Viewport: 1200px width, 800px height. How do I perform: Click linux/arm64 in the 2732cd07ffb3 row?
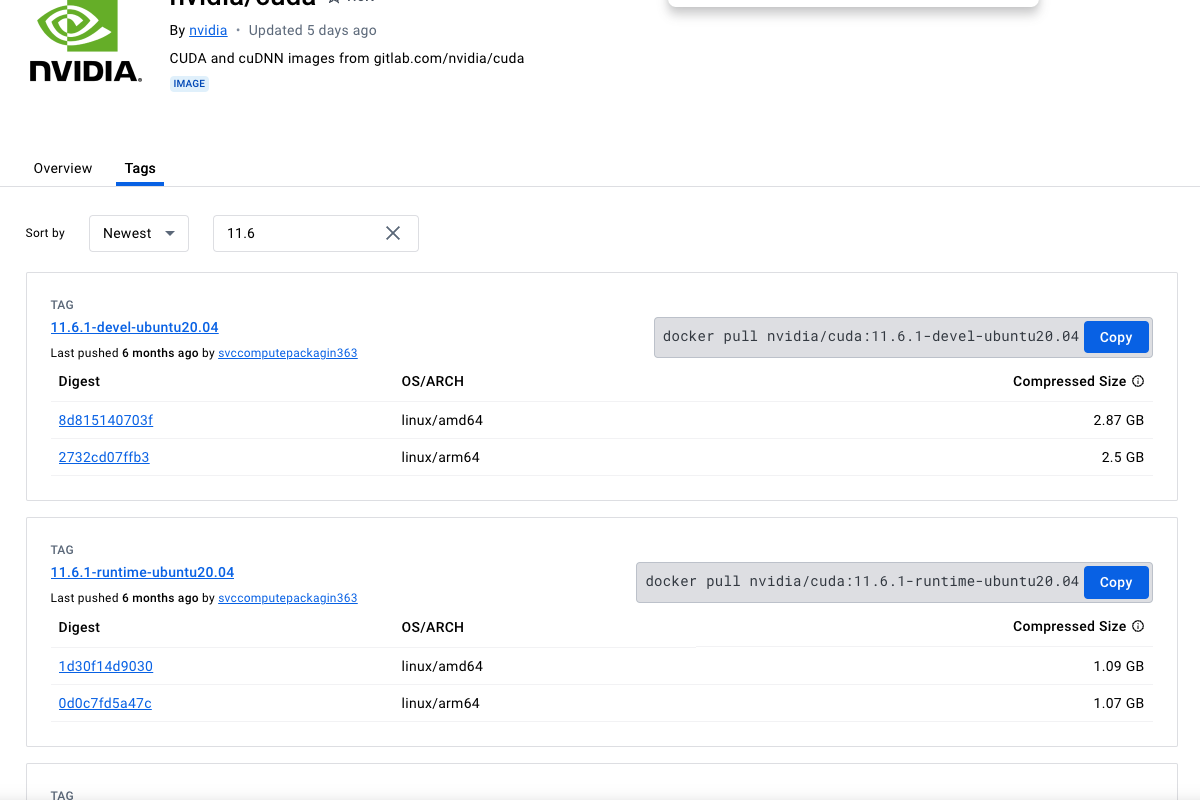pyautogui.click(x=441, y=457)
